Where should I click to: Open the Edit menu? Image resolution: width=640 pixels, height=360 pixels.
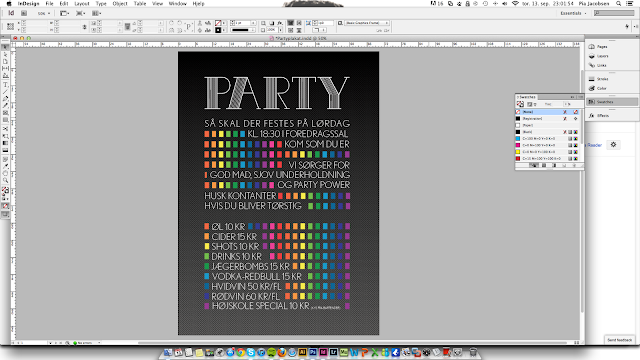point(64,3)
